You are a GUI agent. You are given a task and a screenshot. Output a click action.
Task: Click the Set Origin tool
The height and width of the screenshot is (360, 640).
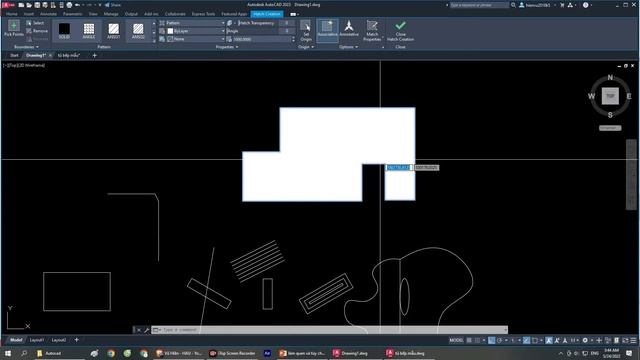306,31
